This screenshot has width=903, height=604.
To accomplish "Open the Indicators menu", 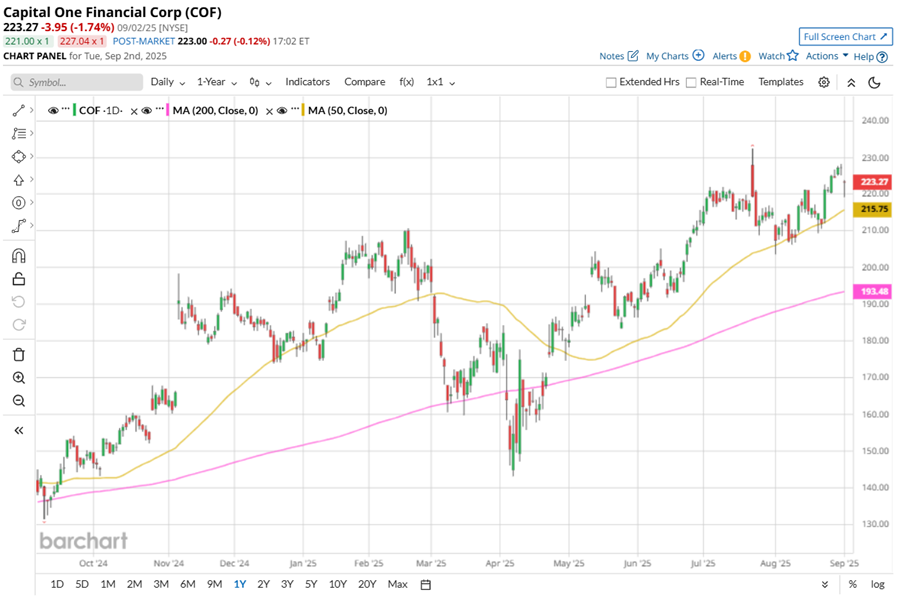I will pyautogui.click(x=308, y=82).
